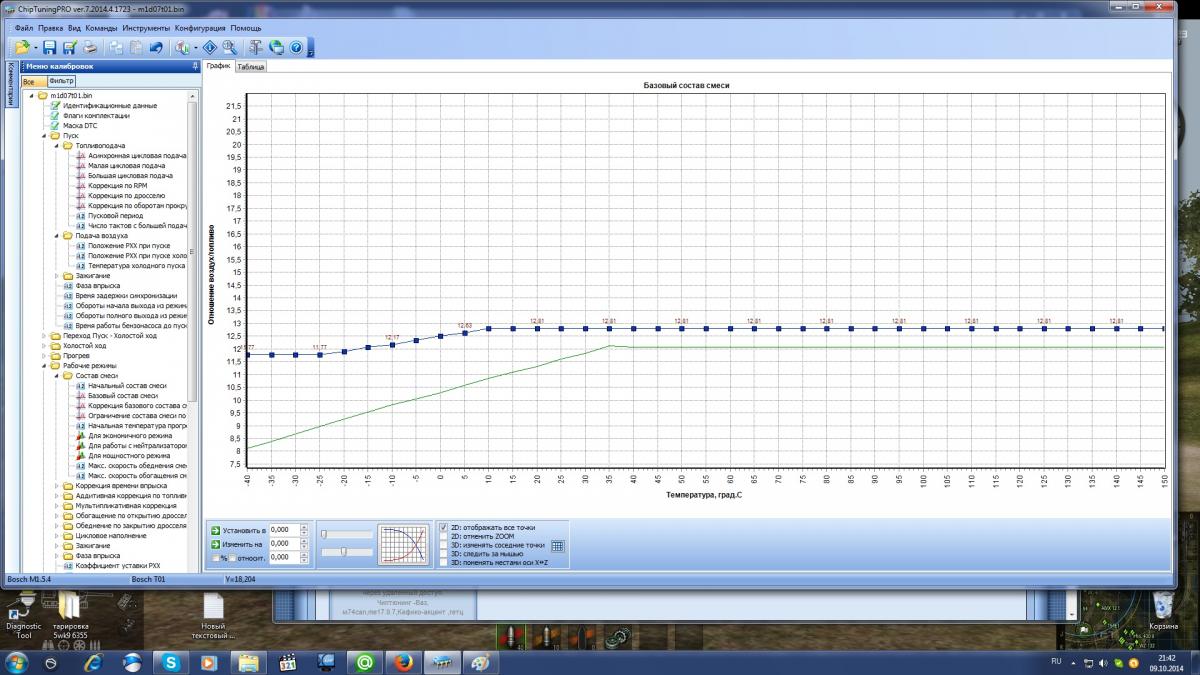Click the Open file folder icon
Viewport: 1200px width, 675px height.
coord(21,47)
